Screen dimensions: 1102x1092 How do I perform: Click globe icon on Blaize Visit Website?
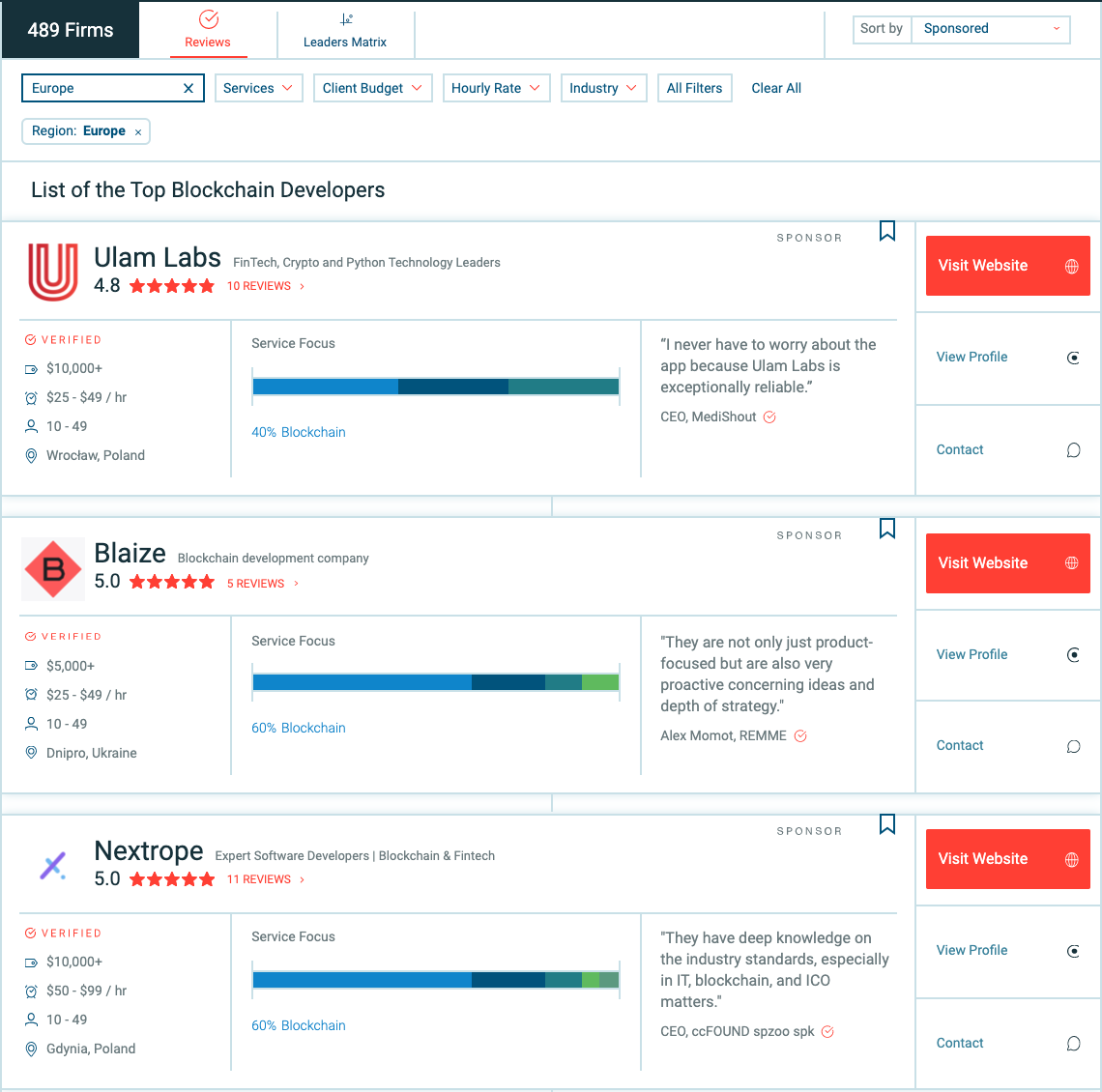pyautogui.click(x=1072, y=562)
